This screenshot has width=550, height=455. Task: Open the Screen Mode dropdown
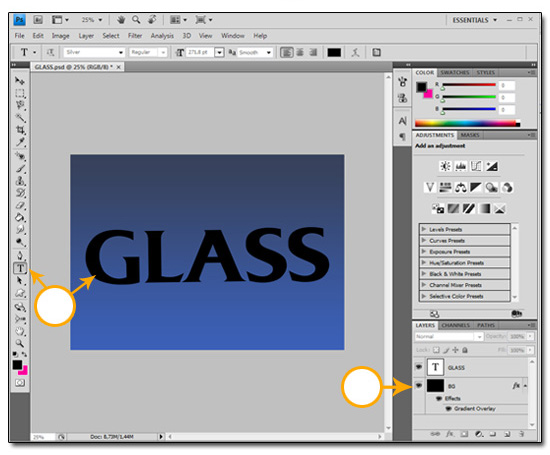(x=204, y=20)
